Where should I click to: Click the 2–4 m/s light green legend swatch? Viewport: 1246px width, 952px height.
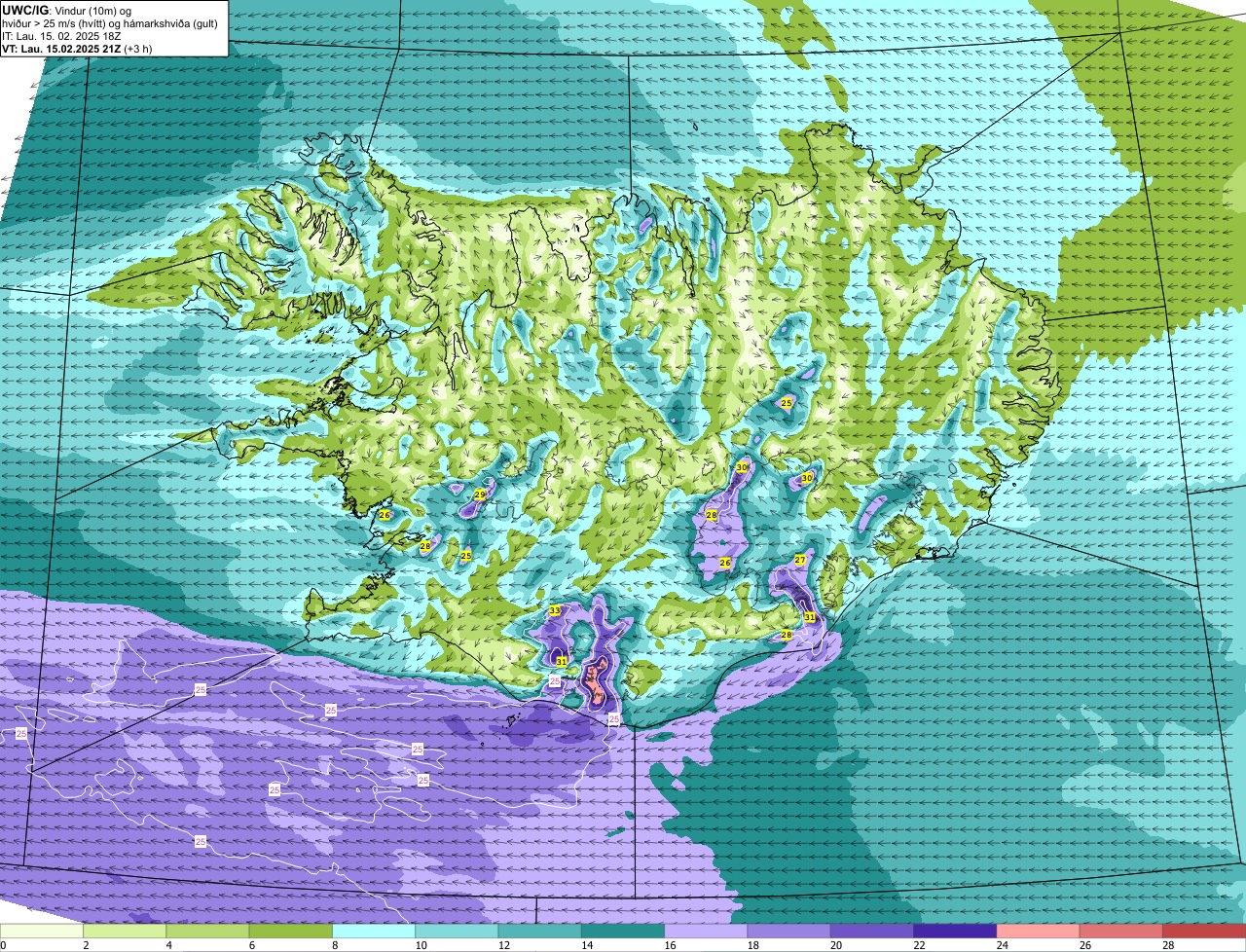pyautogui.click(x=125, y=932)
